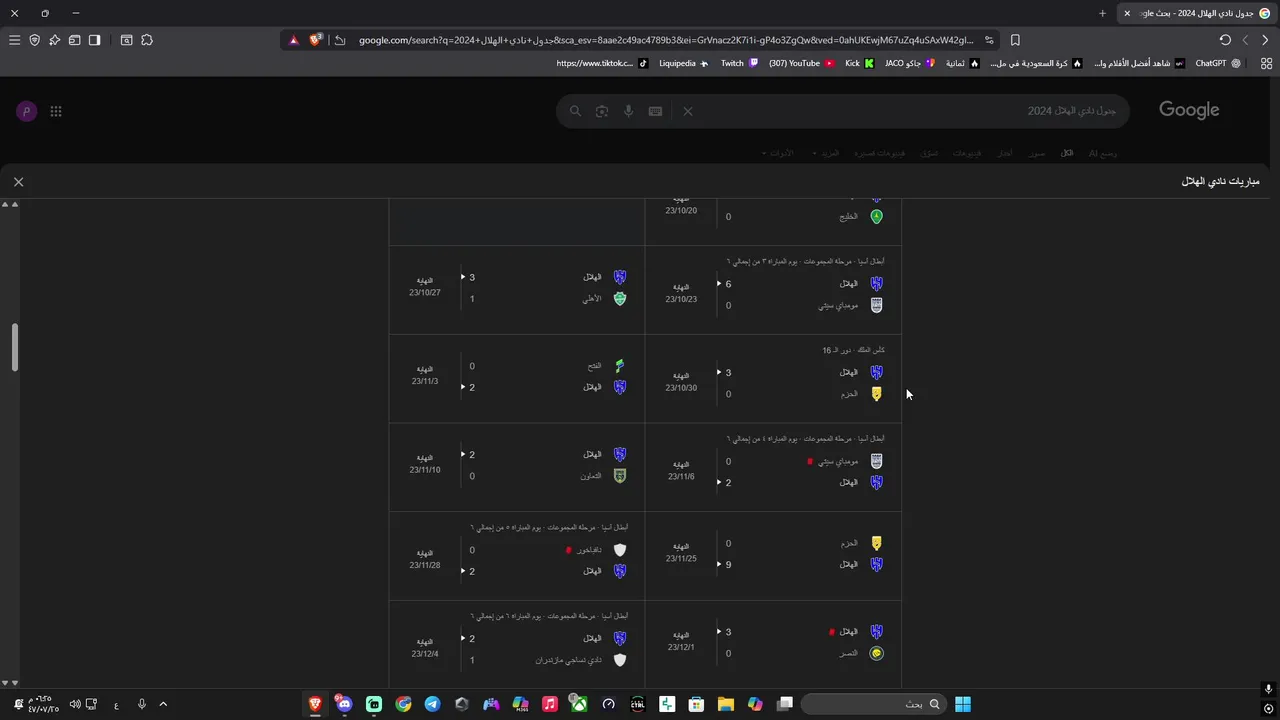Image resolution: width=1280 pixels, height=720 pixels.
Task: Click the taskbar search box
Action: coord(874,704)
